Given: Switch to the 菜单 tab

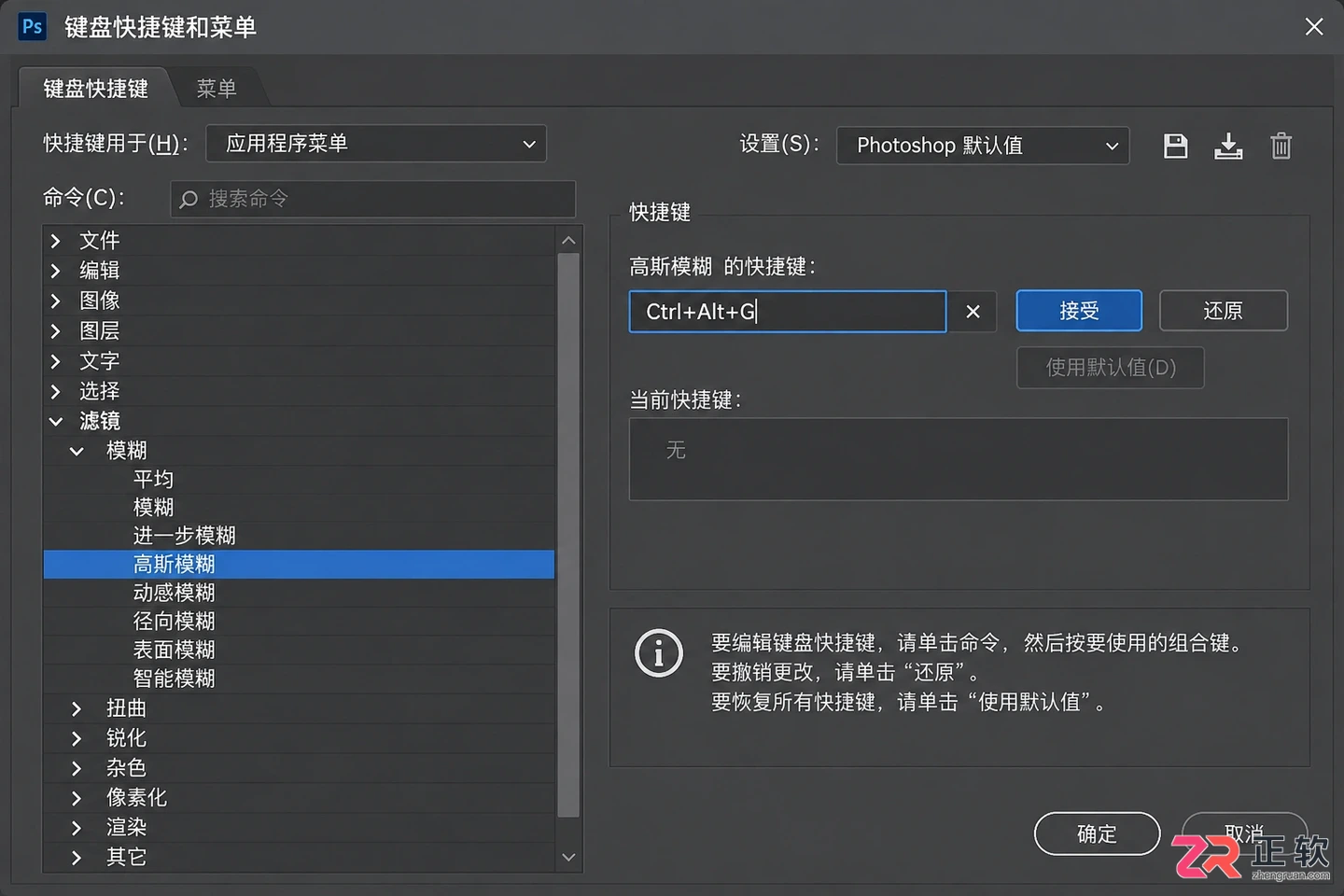Looking at the screenshot, I should click(x=217, y=89).
